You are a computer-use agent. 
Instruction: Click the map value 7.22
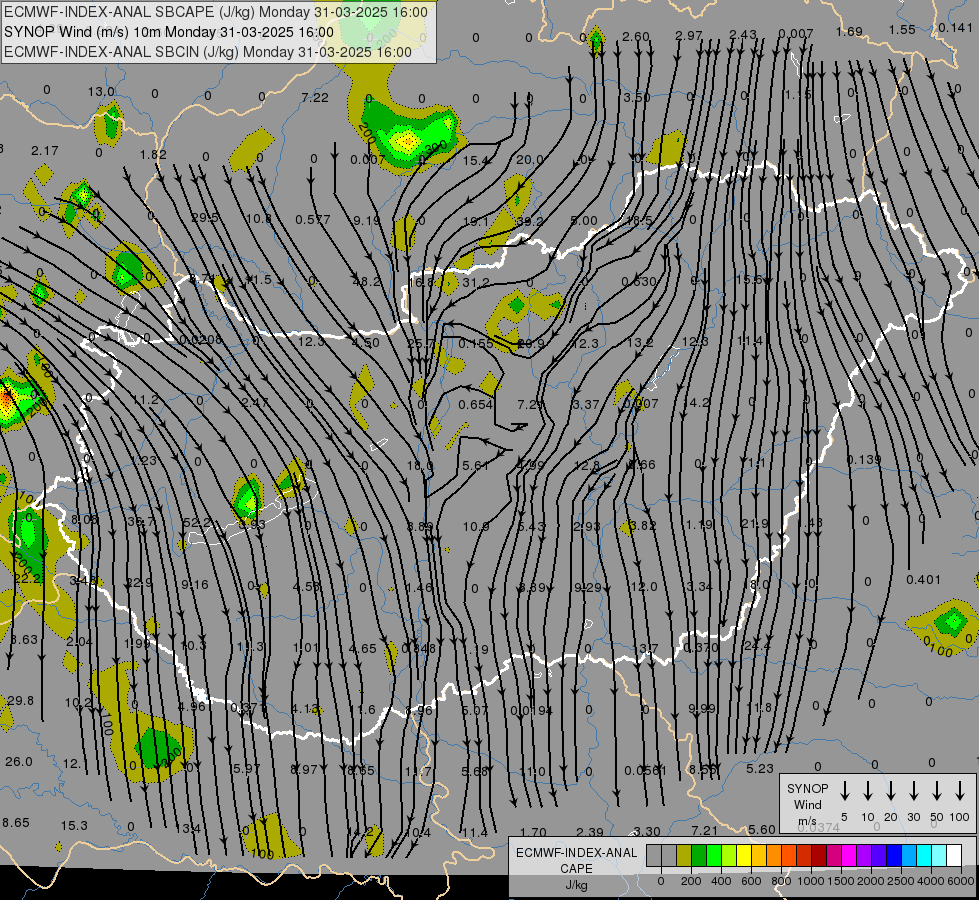click(x=315, y=97)
